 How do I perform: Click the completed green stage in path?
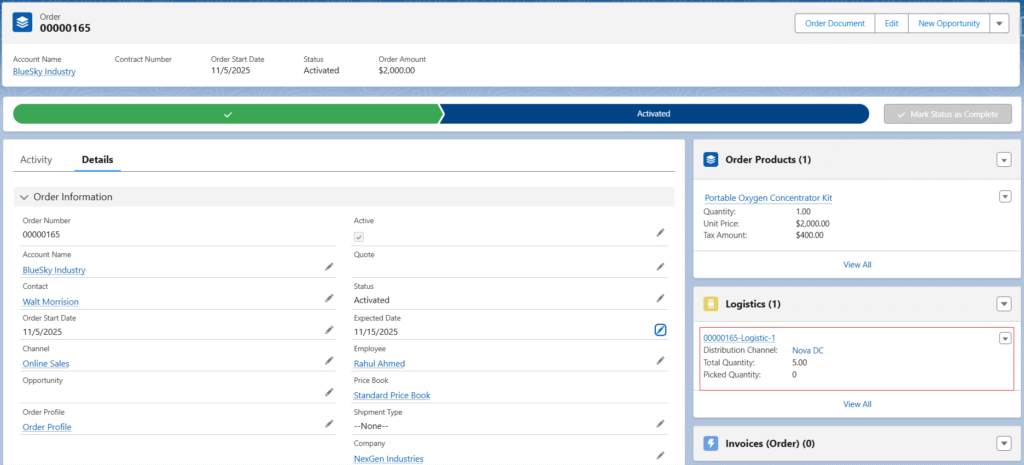coord(227,114)
